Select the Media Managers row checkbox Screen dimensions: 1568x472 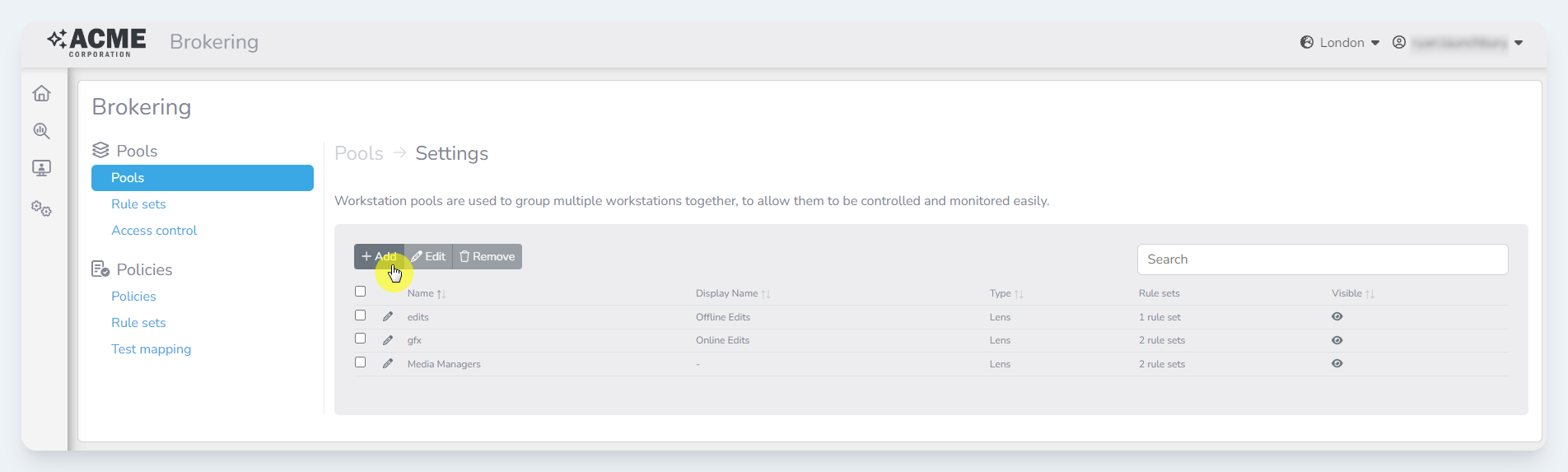360,362
